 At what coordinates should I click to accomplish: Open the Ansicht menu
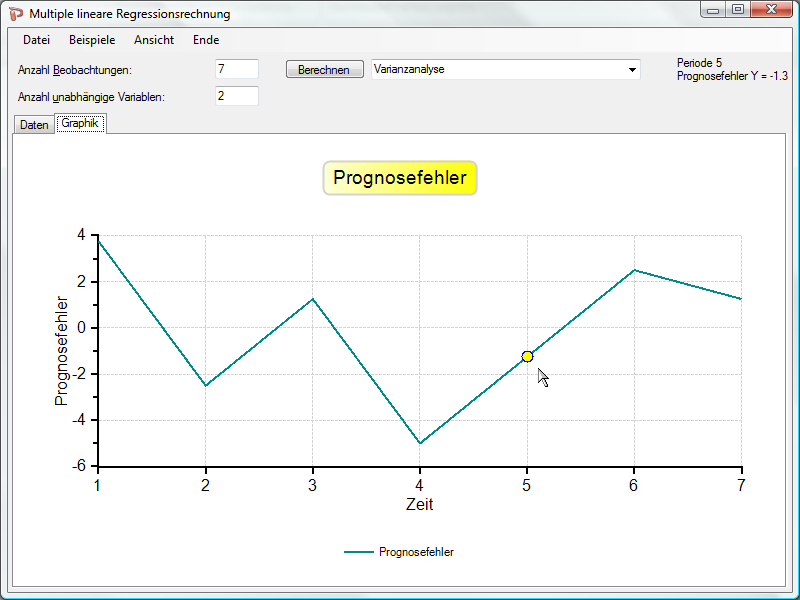pos(153,40)
